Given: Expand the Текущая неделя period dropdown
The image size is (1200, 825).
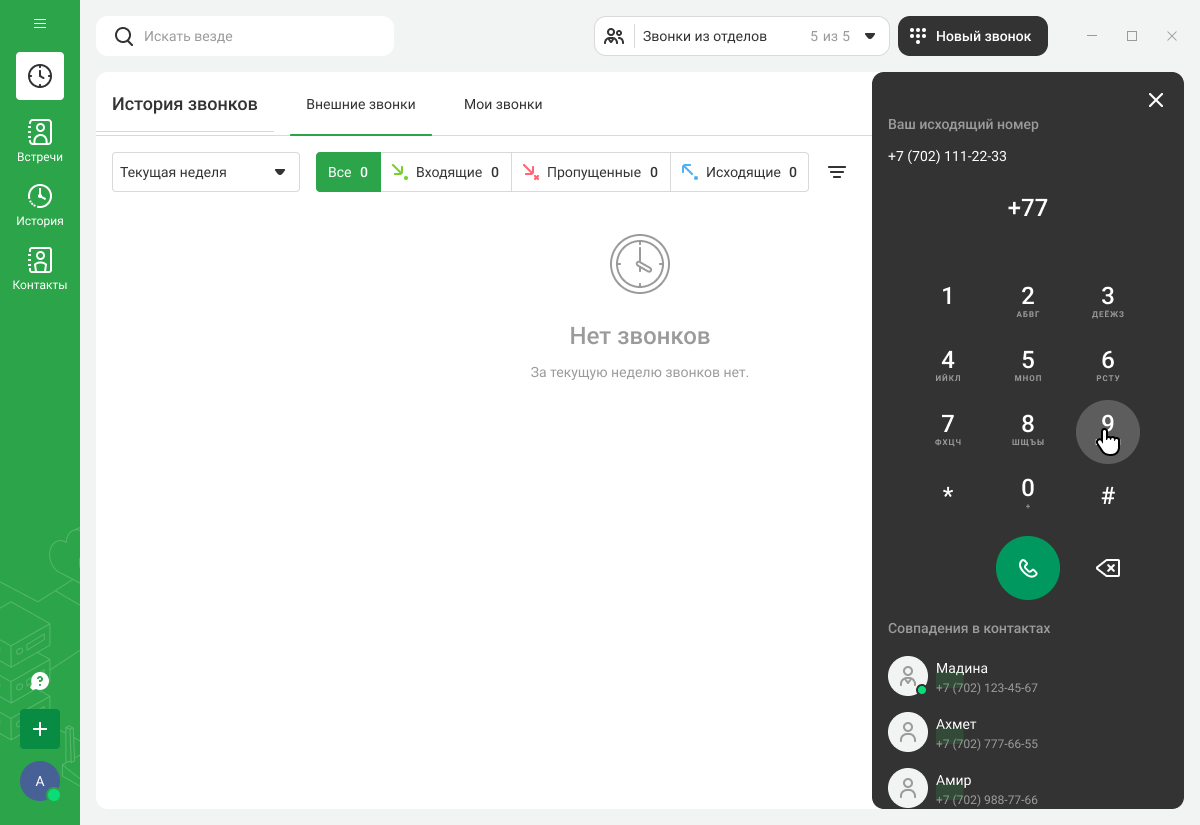Looking at the screenshot, I should point(206,172).
